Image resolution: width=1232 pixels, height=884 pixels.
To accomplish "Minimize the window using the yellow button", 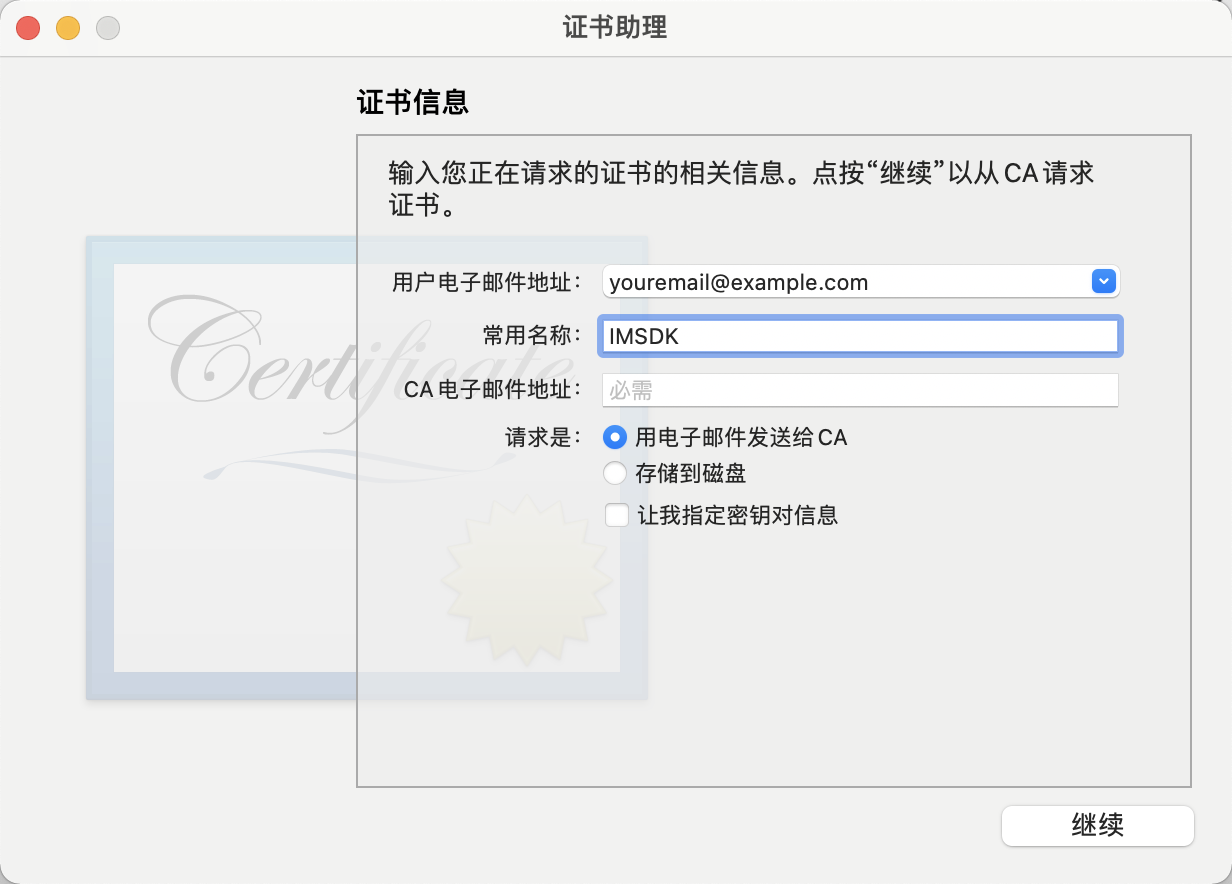I will tap(68, 28).
